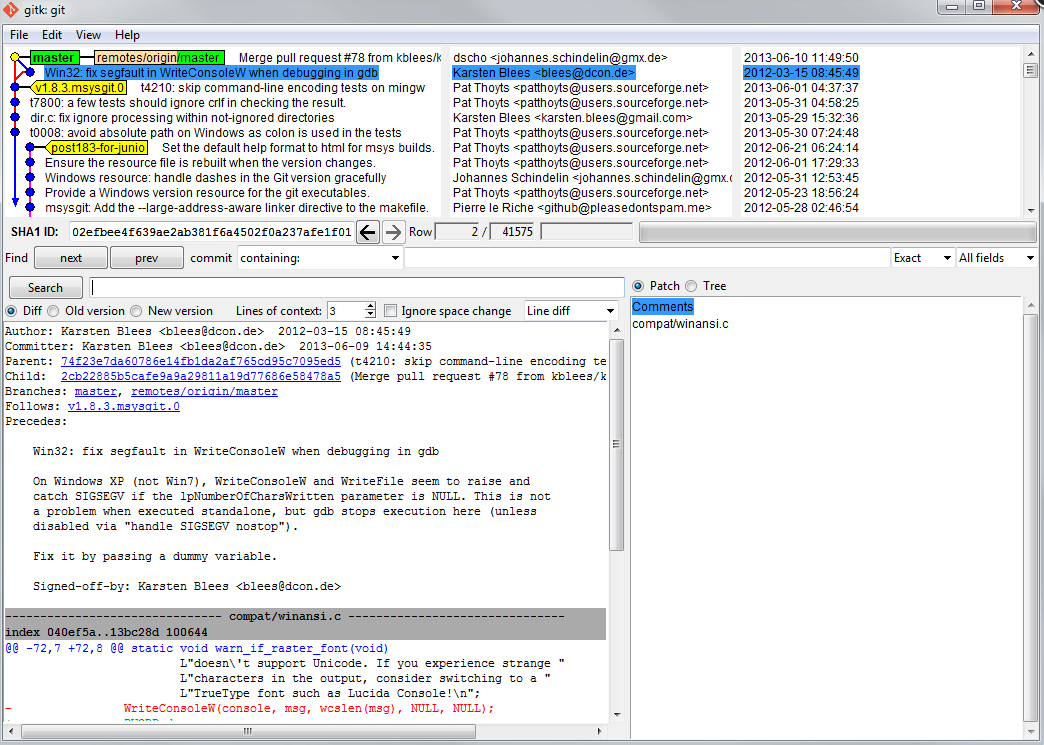The height and width of the screenshot is (745, 1044).
Task: Open the 'containing:' find type dropdown
Action: pos(320,258)
